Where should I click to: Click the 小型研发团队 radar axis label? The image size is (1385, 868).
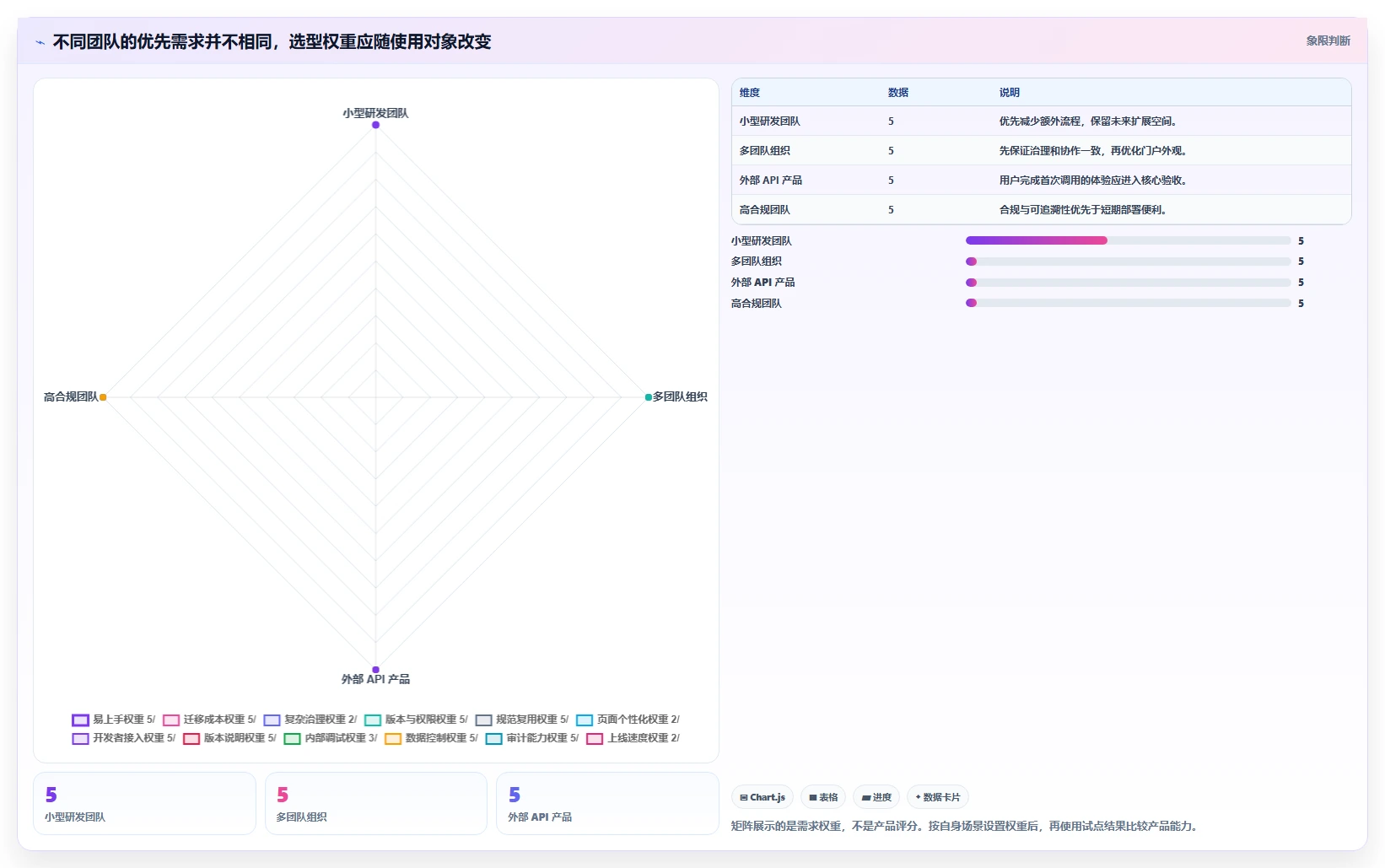click(x=375, y=113)
